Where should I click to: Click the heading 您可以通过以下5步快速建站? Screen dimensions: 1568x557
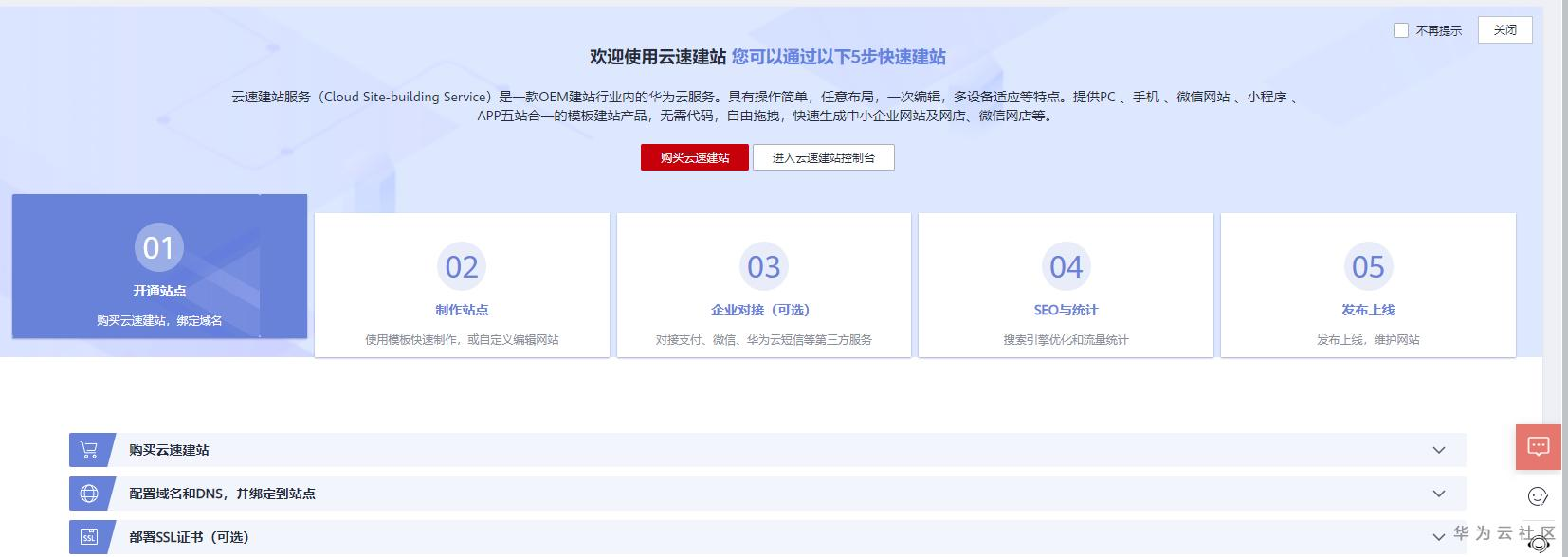click(838, 57)
